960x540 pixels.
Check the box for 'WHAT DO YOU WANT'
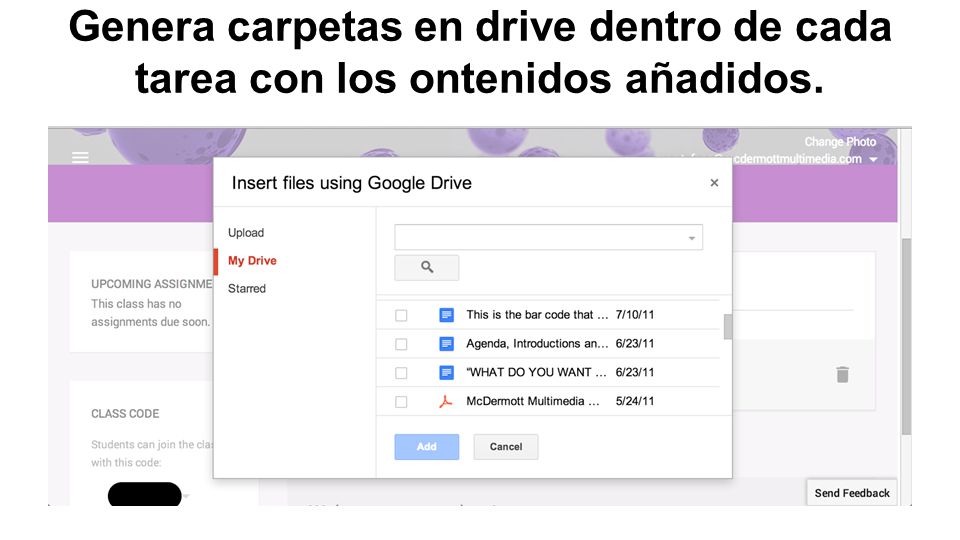(x=401, y=373)
